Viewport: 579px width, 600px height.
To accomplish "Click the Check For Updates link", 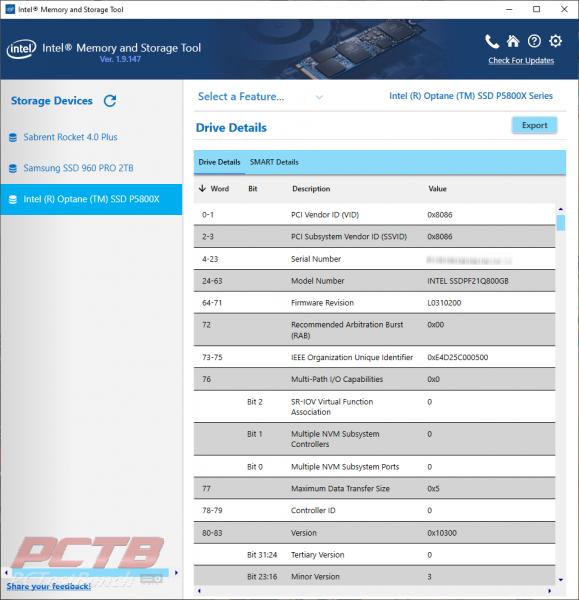I will pyautogui.click(x=521, y=60).
